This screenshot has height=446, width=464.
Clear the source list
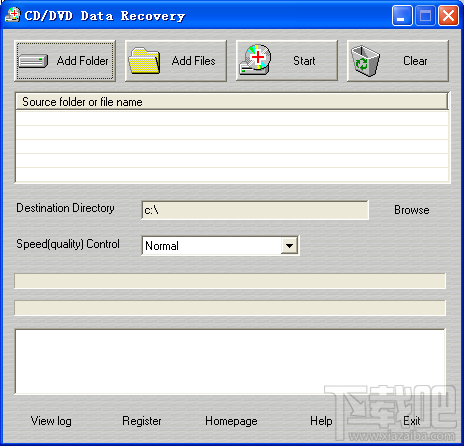pos(398,61)
